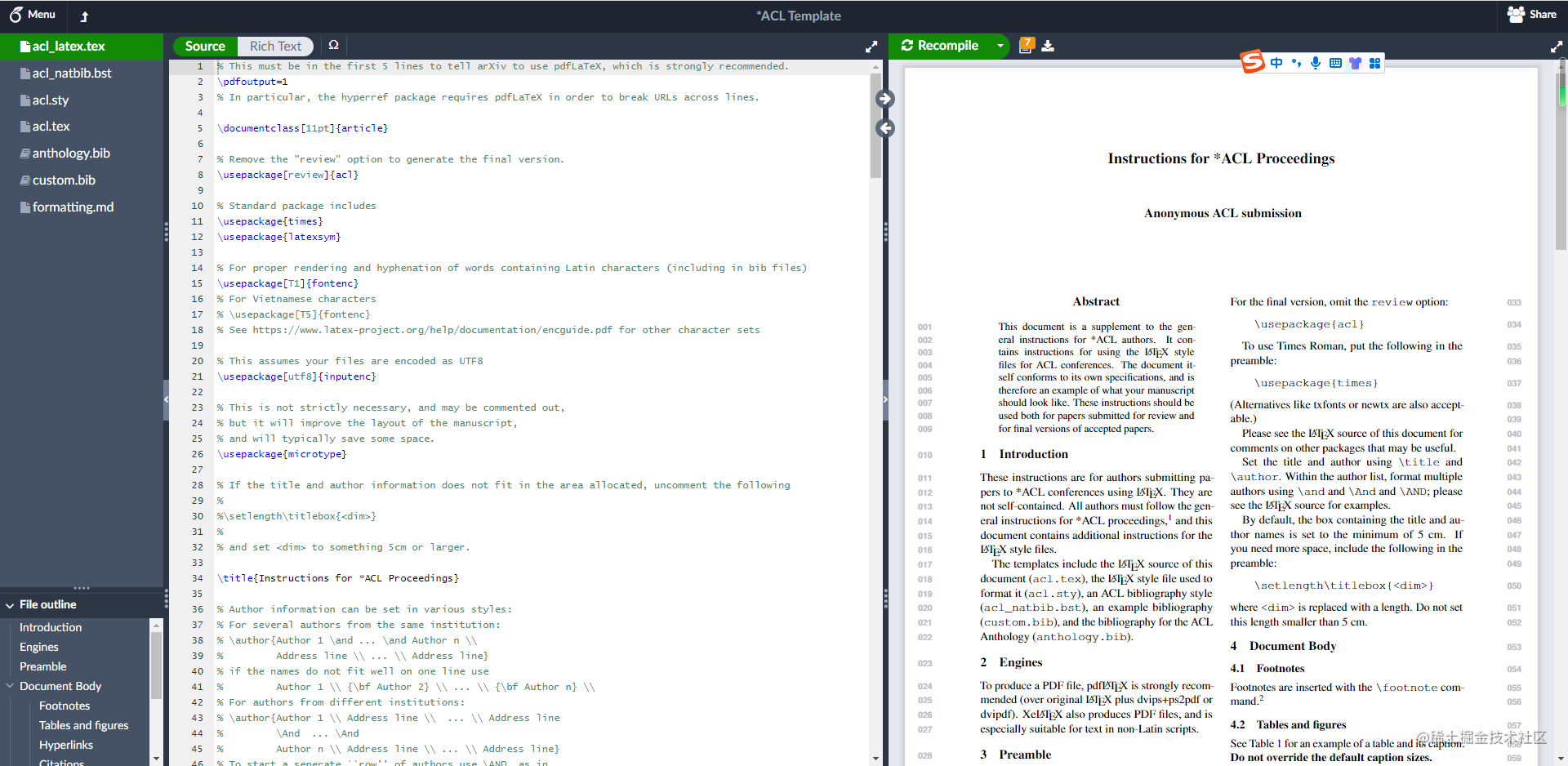The height and width of the screenshot is (766, 1568).
Task: Download the compiled PDF
Action: pyautogui.click(x=1048, y=46)
